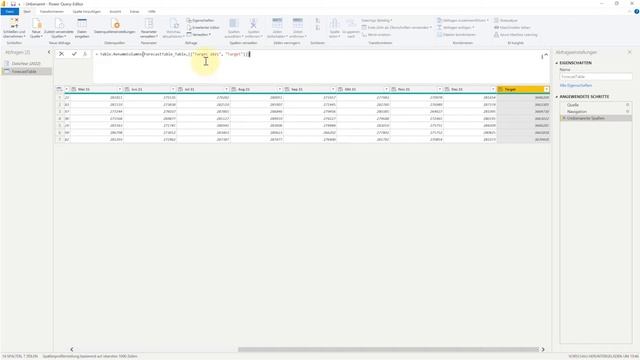Click sort ascending icon in ribbon
The image size is (640, 360).
click(318, 20)
